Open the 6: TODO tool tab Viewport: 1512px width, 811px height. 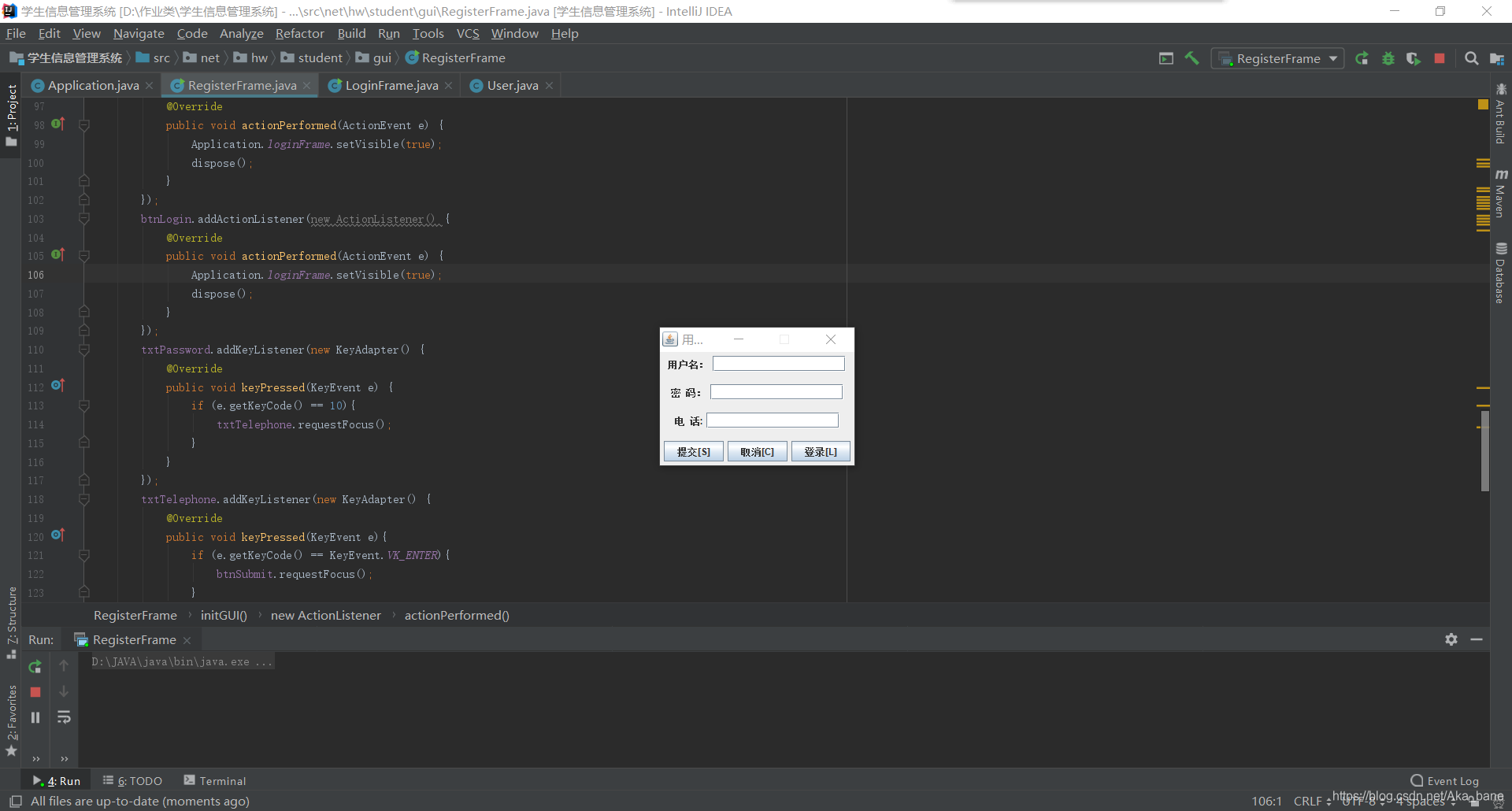pyautogui.click(x=132, y=781)
